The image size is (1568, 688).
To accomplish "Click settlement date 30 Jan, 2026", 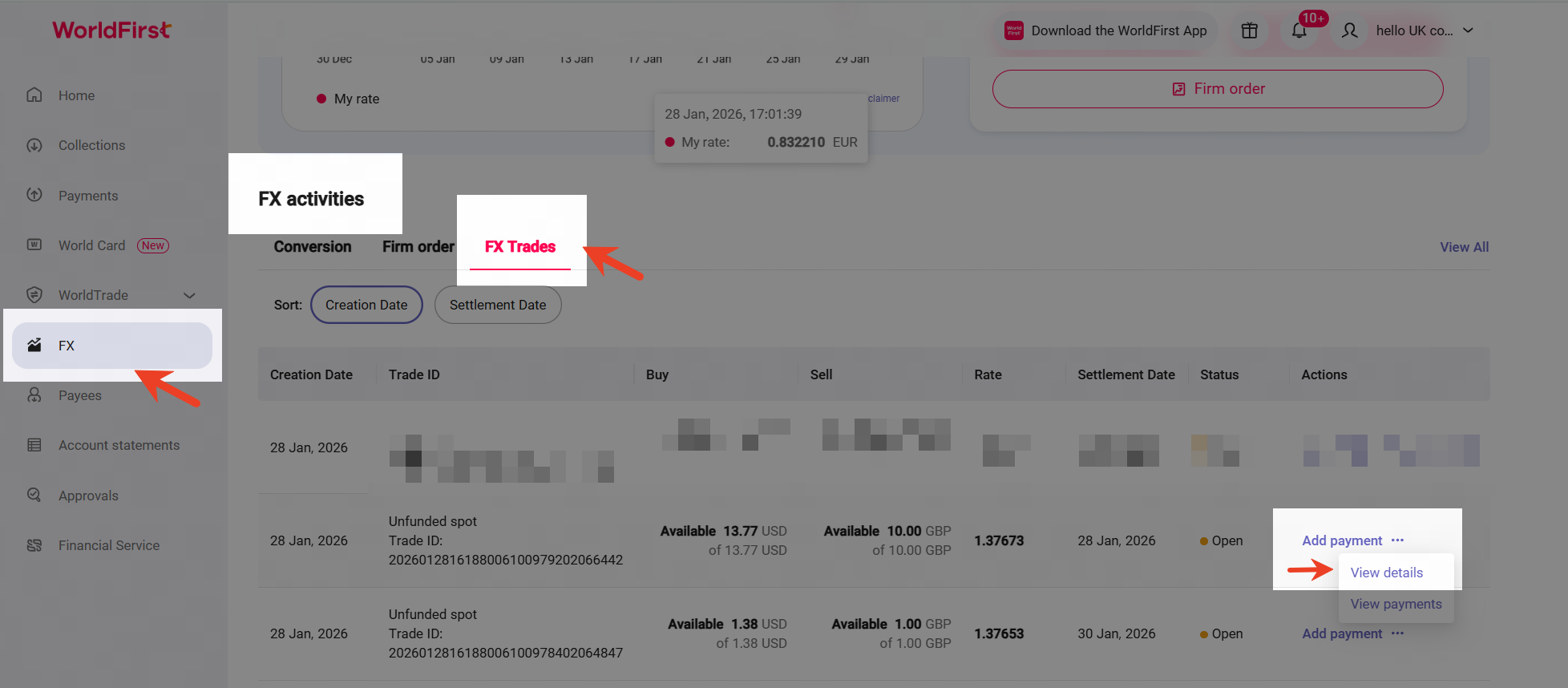I will click(1117, 633).
